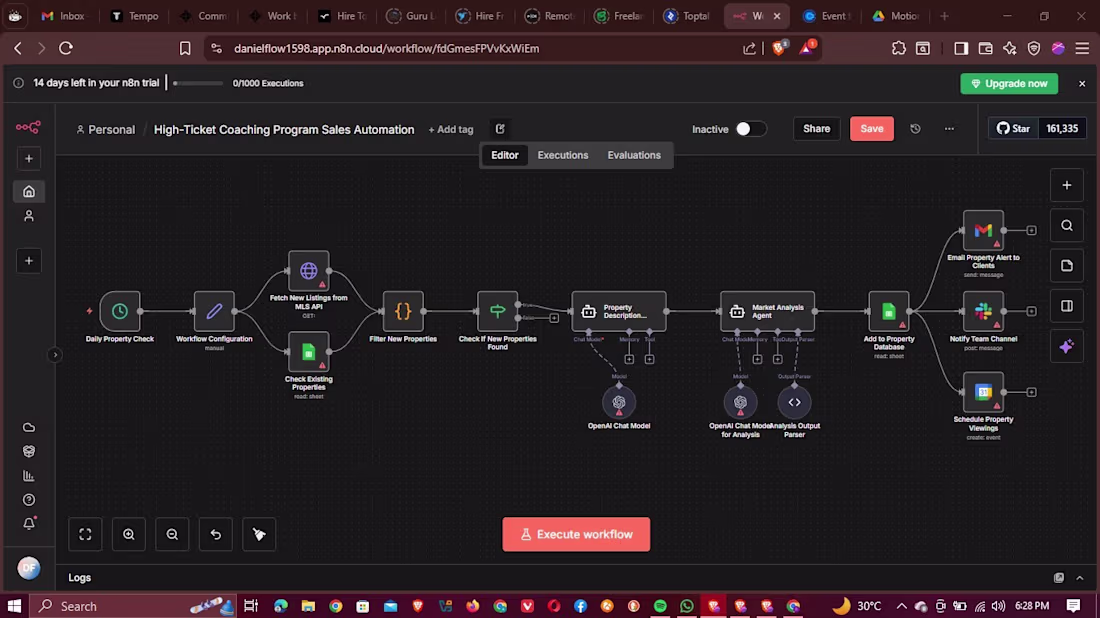The width and height of the screenshot is (1100, 618).
Task: Select OpenAI Chat Model for Analysis node
Action: [x=740, y=403]
